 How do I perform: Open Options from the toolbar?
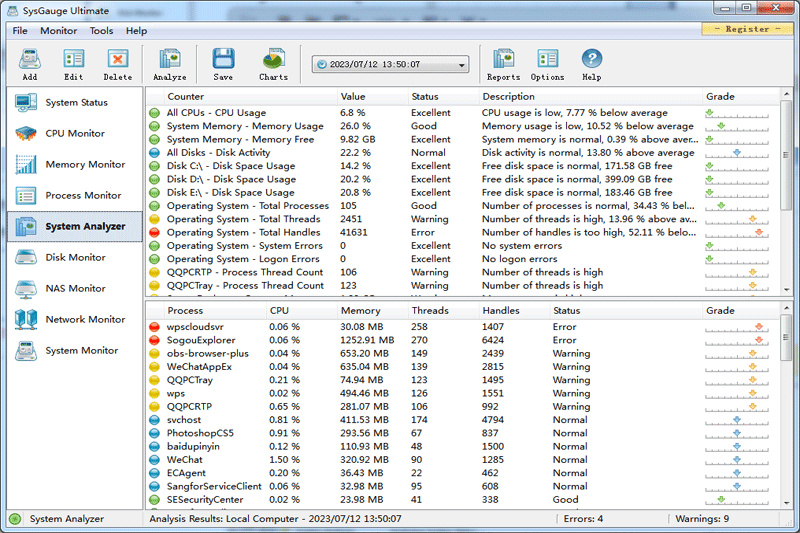(x=547, y=63)
